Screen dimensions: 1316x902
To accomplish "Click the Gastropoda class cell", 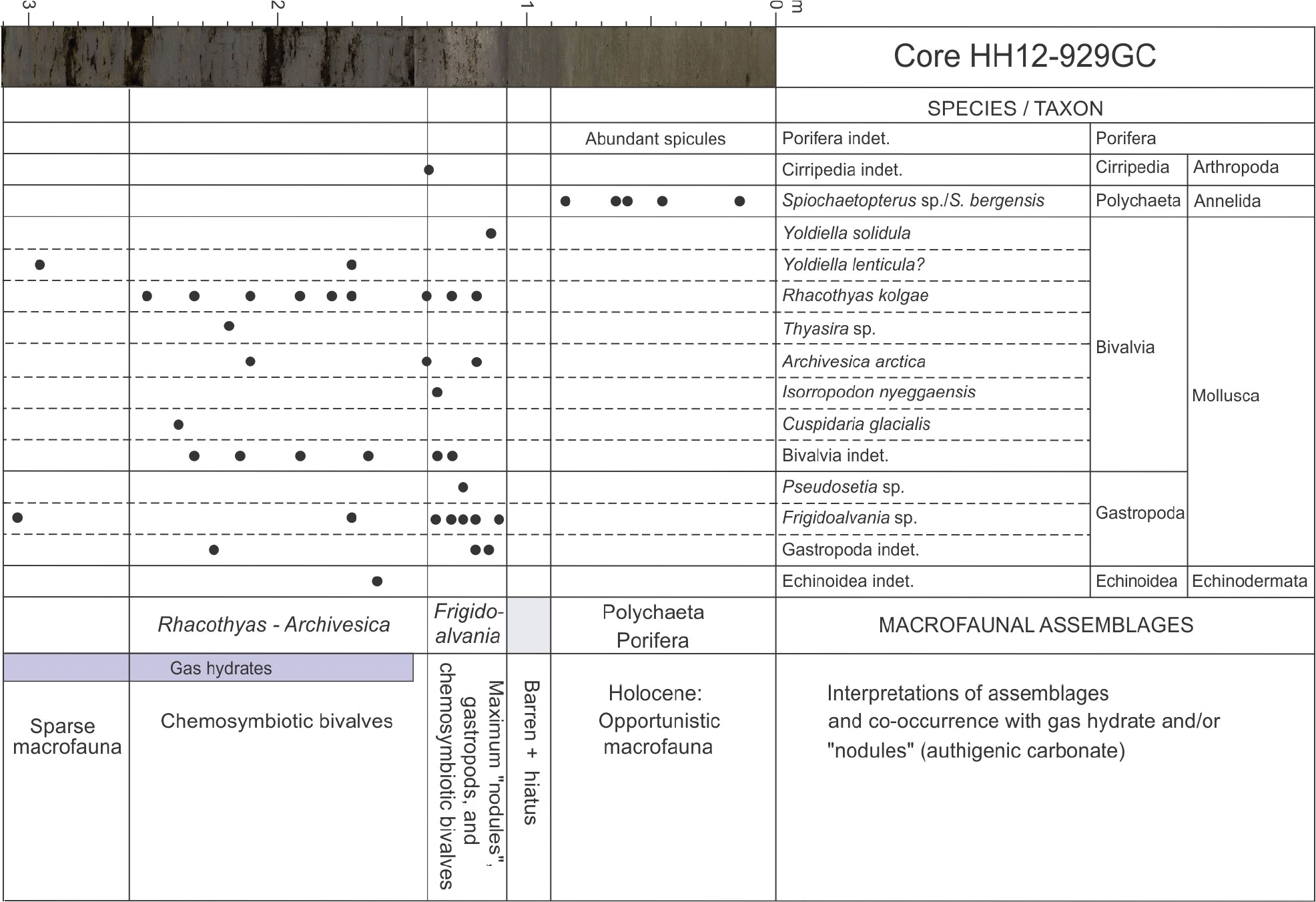I will 1139,513.
